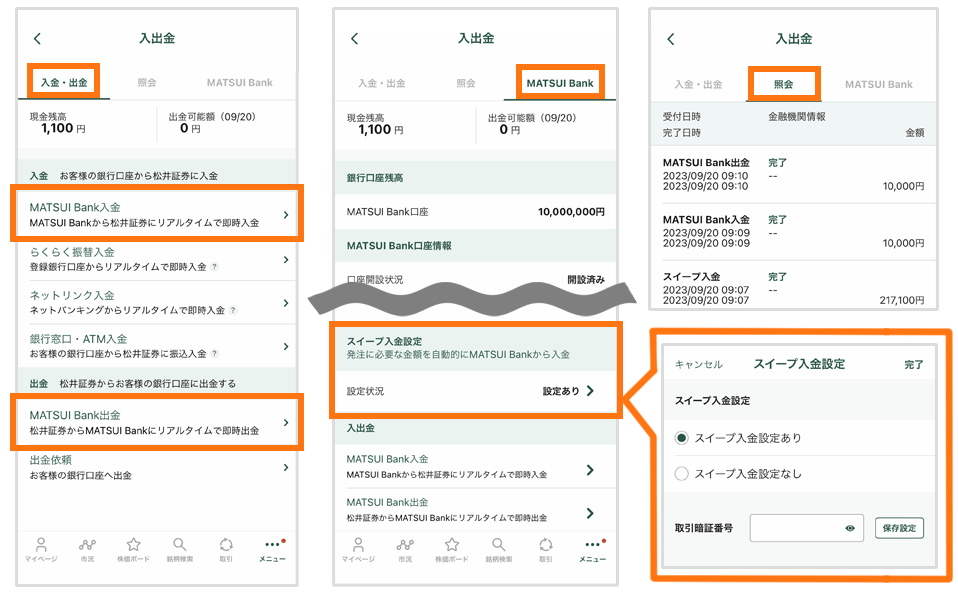
Task: Open MATSUI Bank入金 row chevron in left panel
Action: point(286,214)
